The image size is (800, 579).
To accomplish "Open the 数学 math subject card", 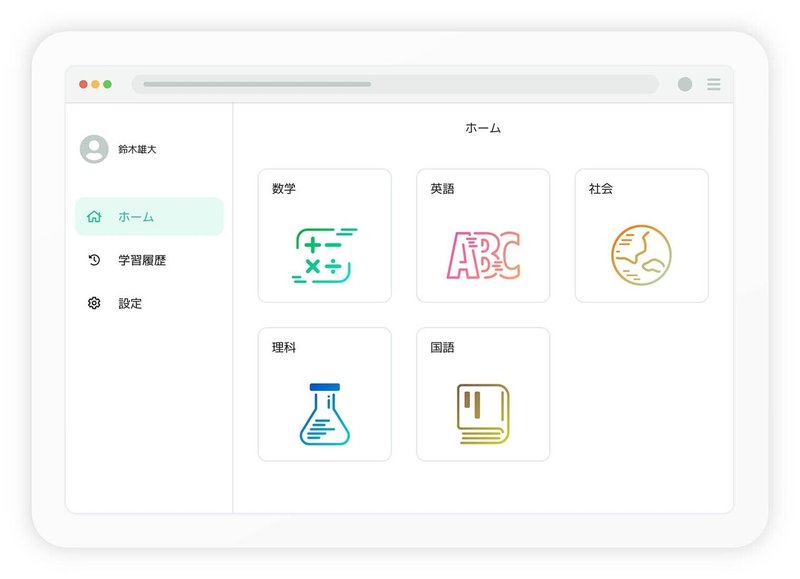I will (324, 236).
